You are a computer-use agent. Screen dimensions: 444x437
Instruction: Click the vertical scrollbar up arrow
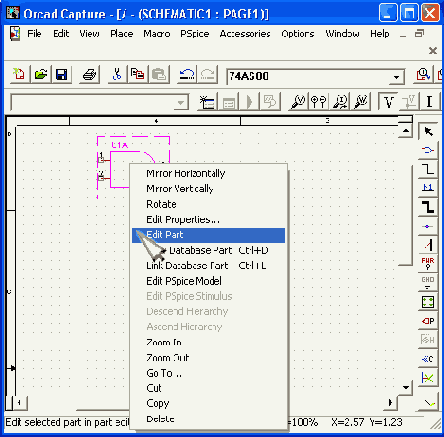tap(406, 131)
